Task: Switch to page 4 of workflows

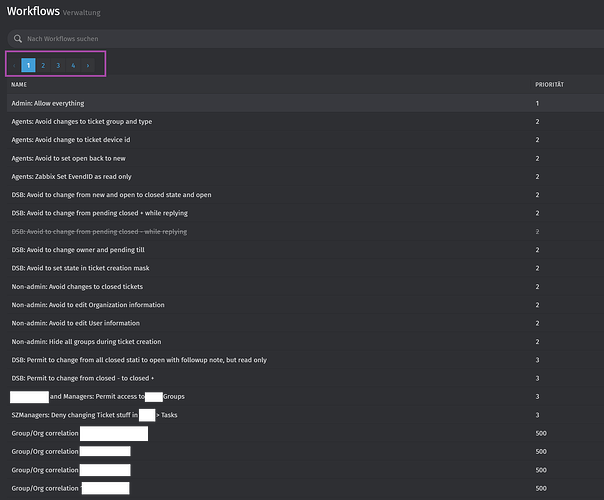Action: click(73, 65)
